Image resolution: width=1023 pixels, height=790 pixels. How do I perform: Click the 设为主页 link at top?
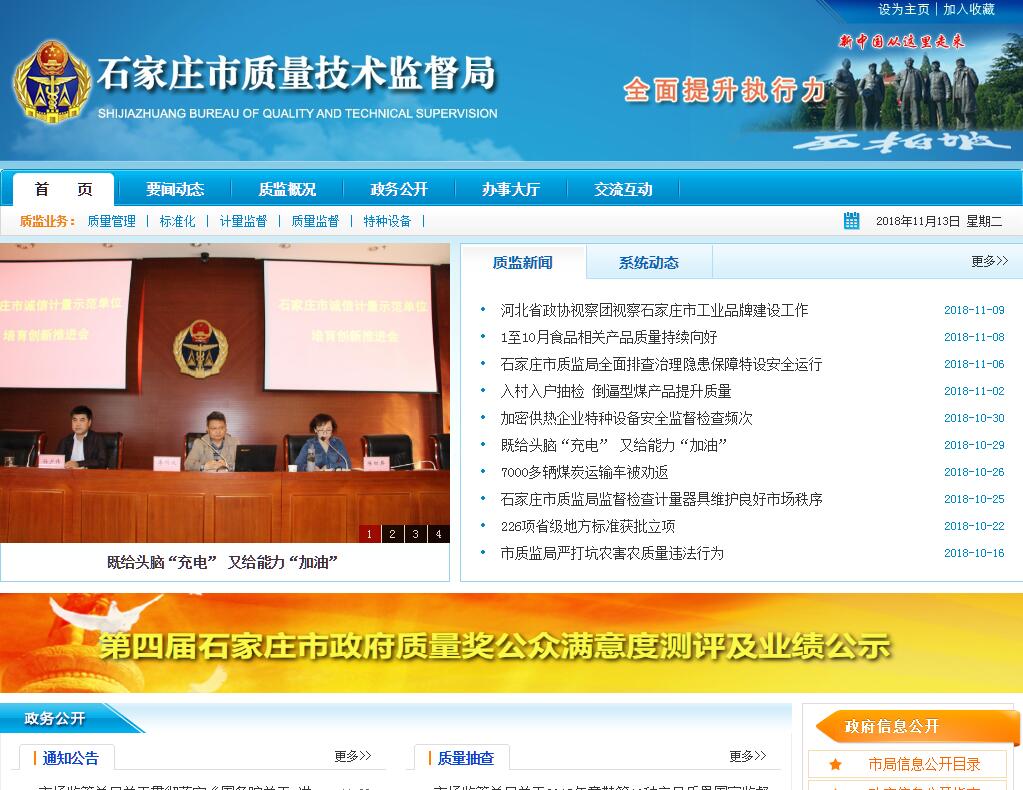click(x=904, y=9)
